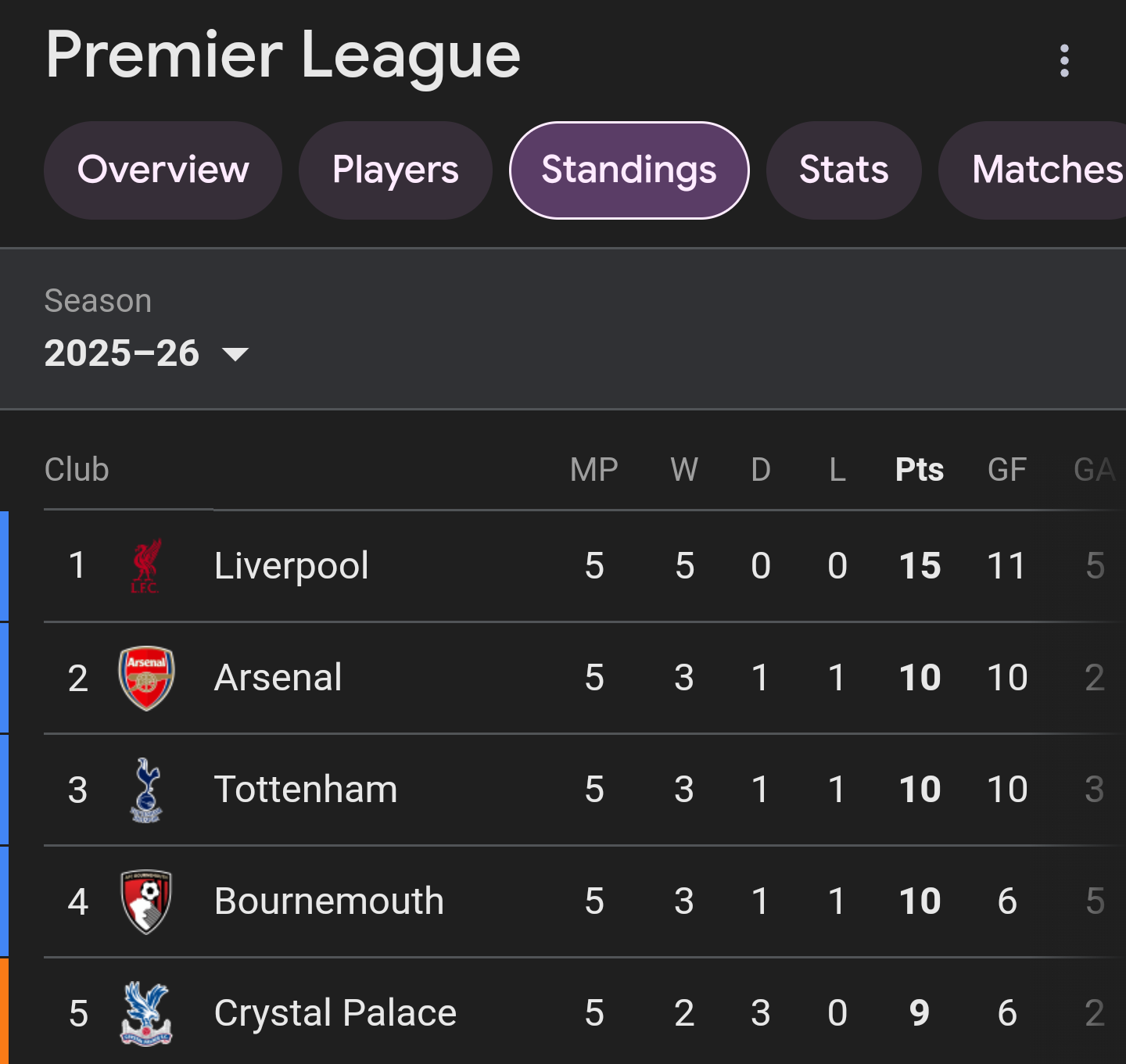Click the Arsenal club crest
Screen dimensions: 1126x1064
coord(146,678)
